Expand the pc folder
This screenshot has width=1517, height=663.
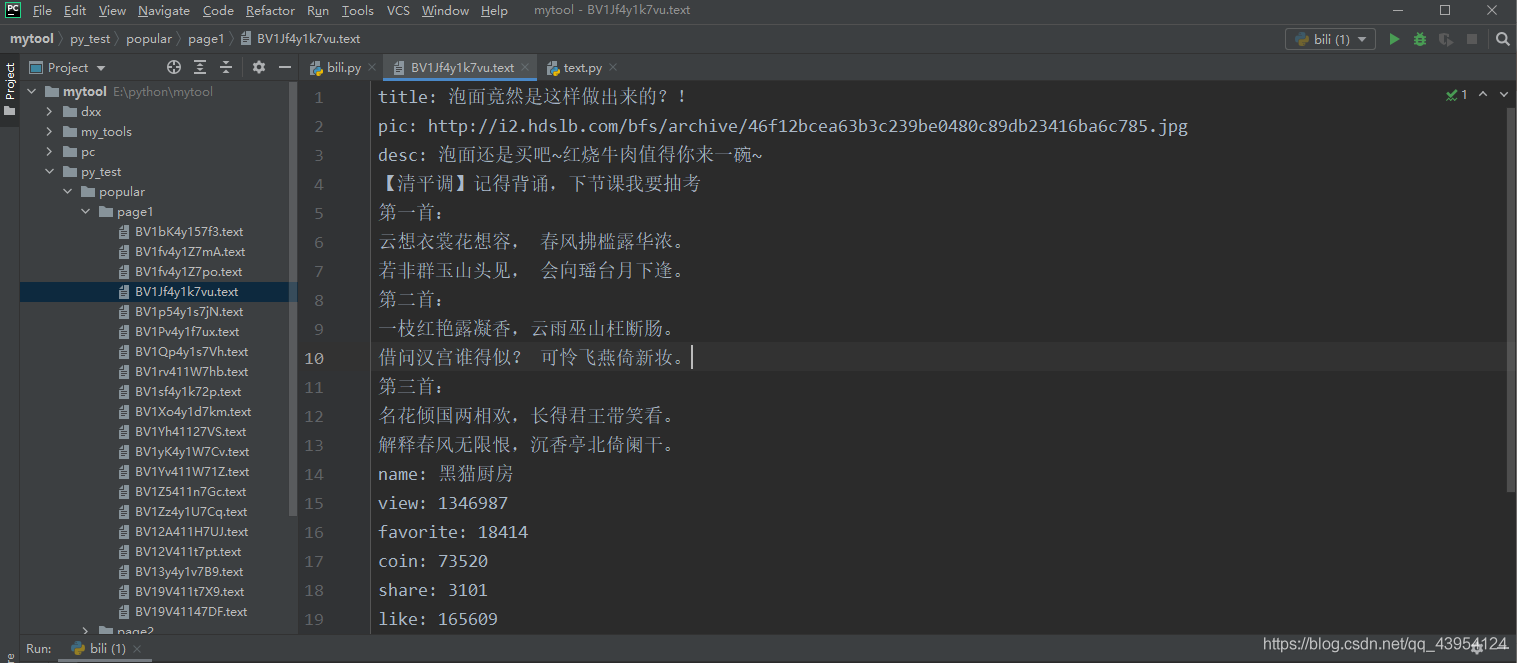point(49,151)
